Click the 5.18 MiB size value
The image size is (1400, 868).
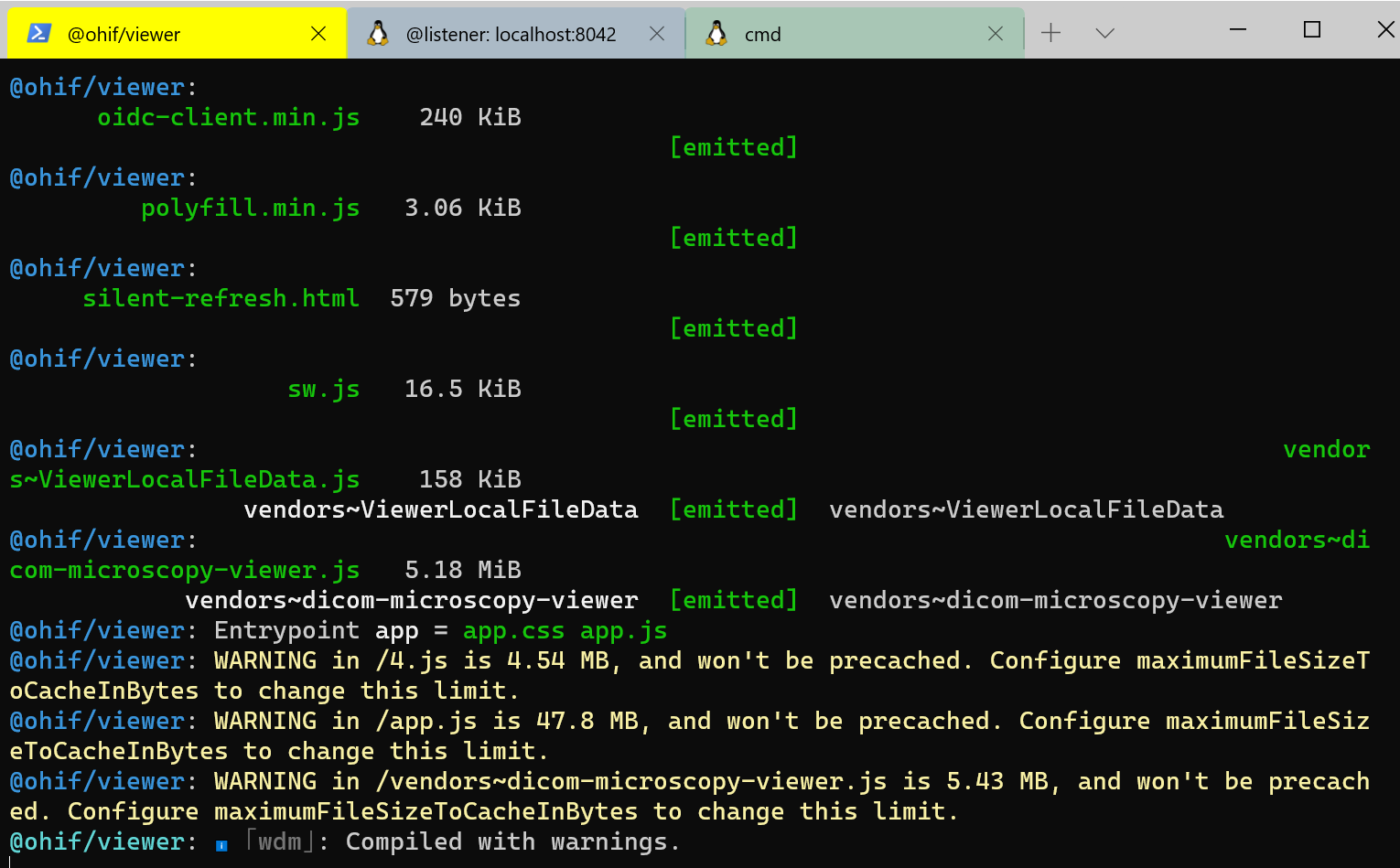point(463,570)
